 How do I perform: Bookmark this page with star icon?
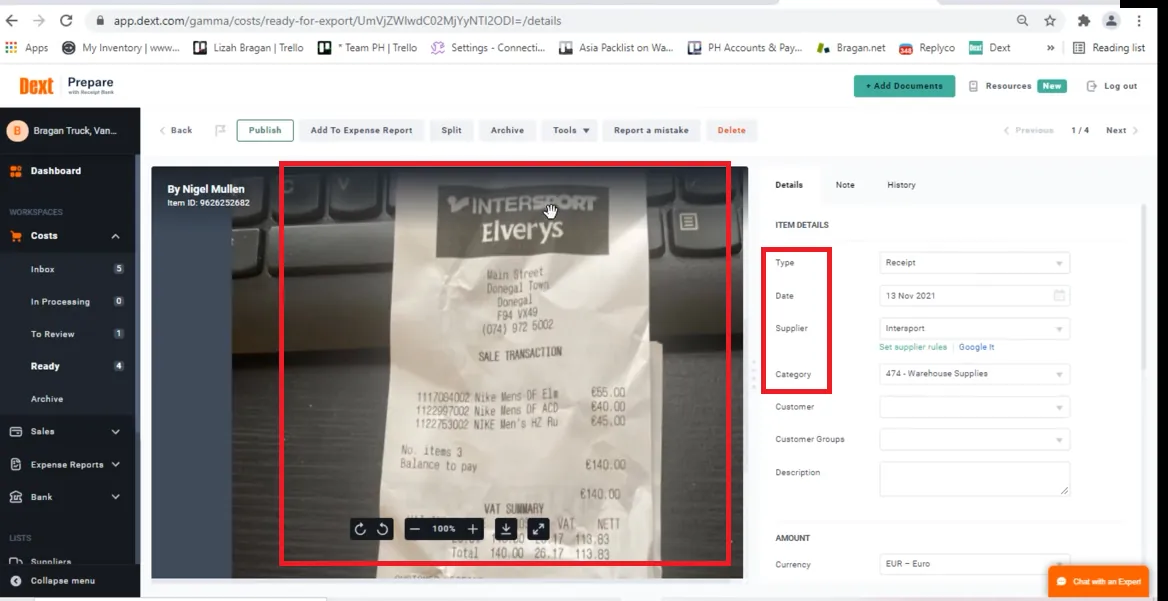[x=1050, y=21]
